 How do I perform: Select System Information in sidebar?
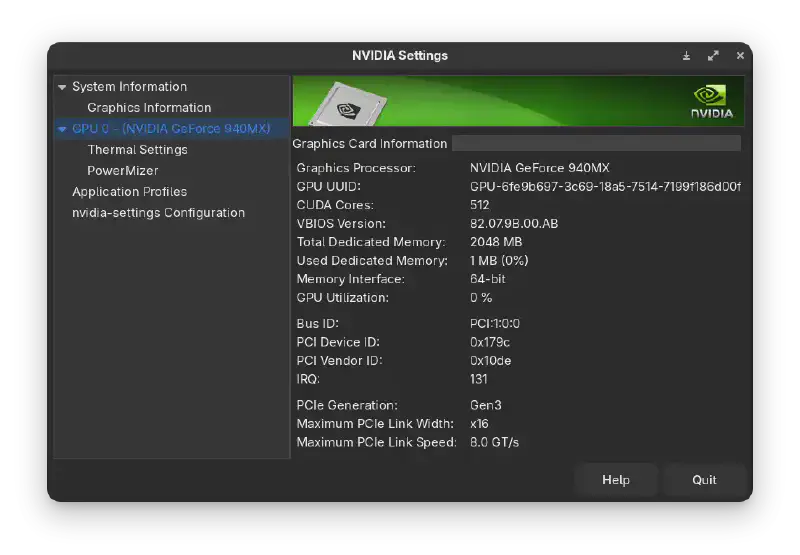[130, 87]
